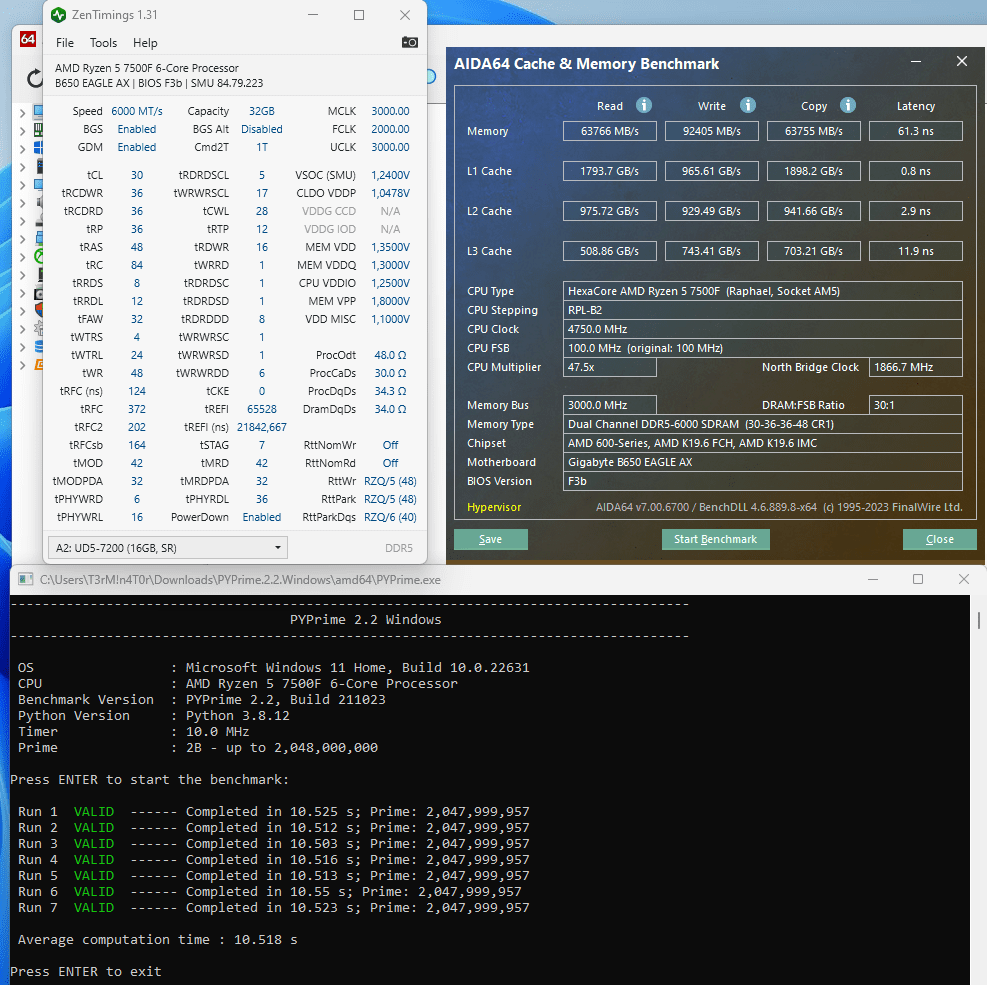Maximize the ZenTimings window

(359, 15)
